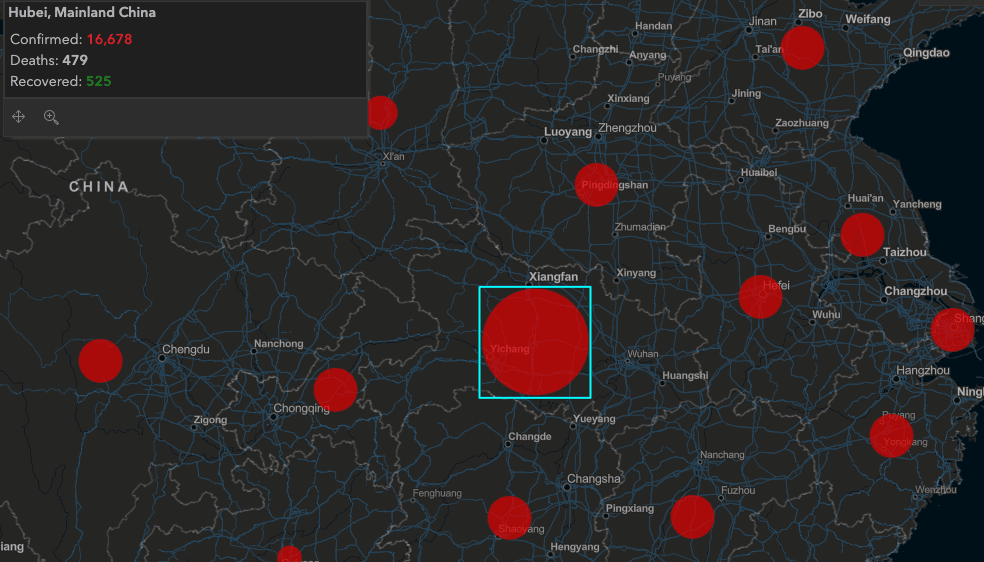Select the red circle west of Fuzhou
The width and height of the screenshot is (984, 562).
tap(692, 516)
